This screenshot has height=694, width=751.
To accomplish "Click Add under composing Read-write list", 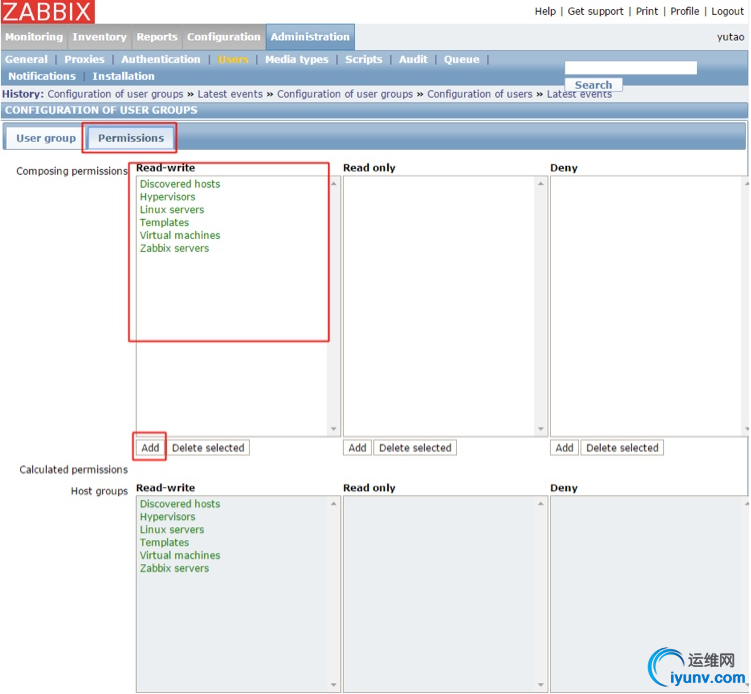I will click(x=150, y=448).
